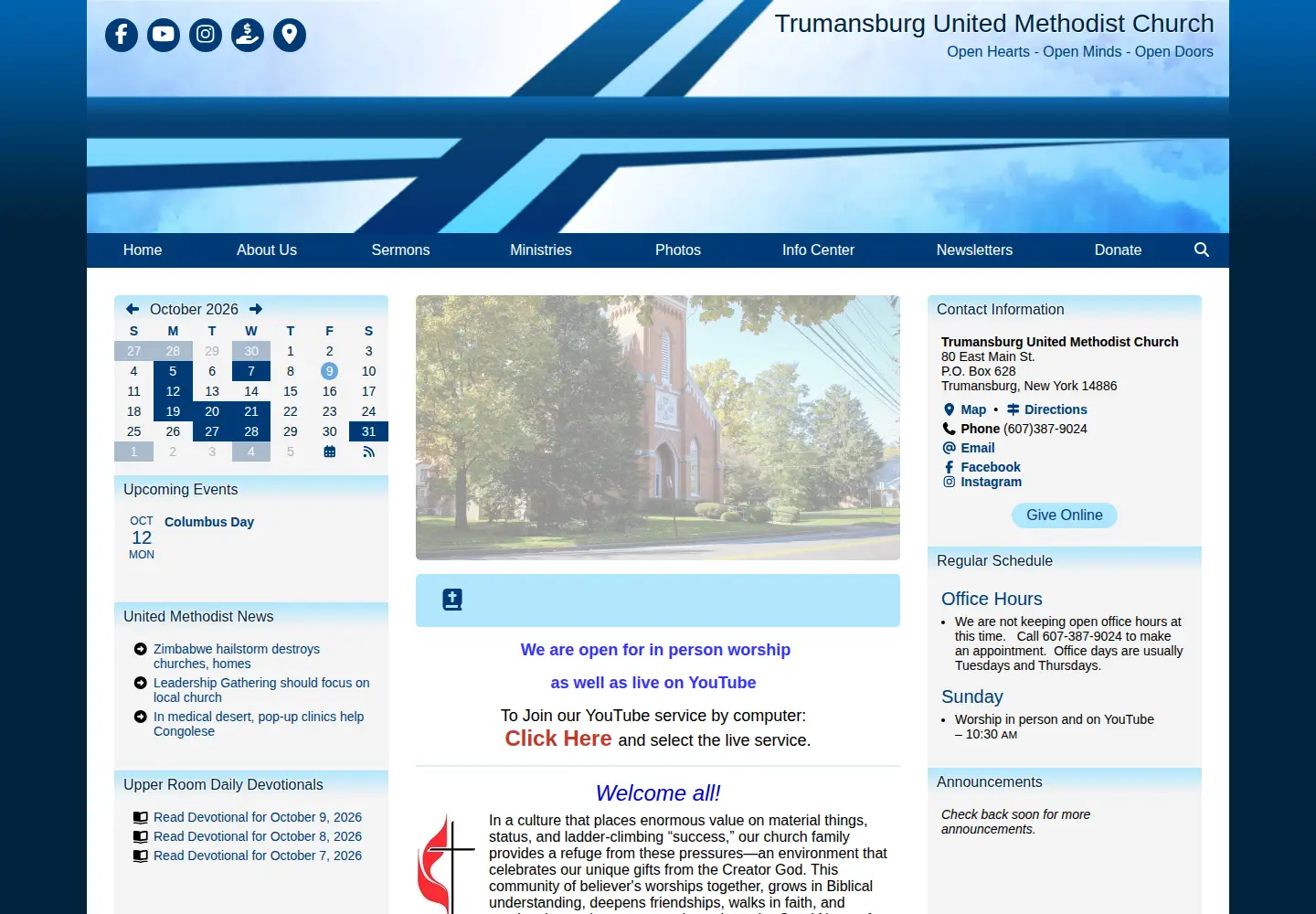Open the Ministries menu item
This screenshot has width=1316, height=914.
[x=541, y=250]
